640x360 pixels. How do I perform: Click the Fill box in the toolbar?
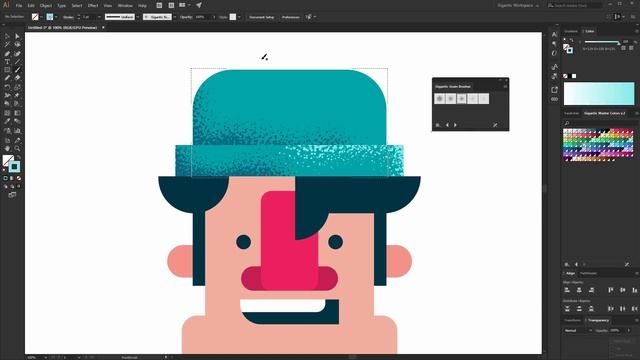point(8,160)
